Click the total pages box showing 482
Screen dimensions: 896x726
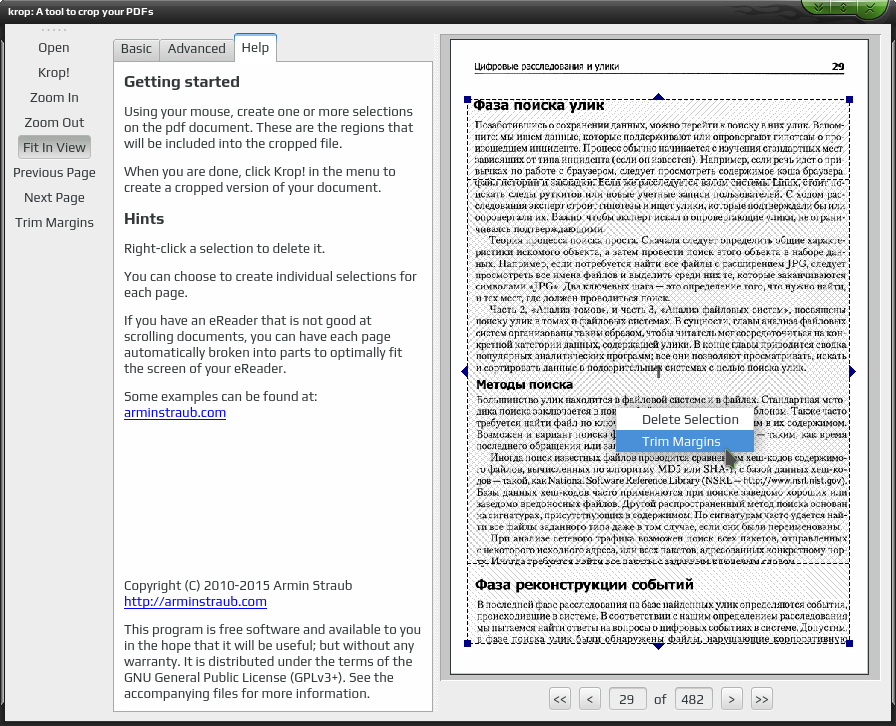[x=693, y=699]
